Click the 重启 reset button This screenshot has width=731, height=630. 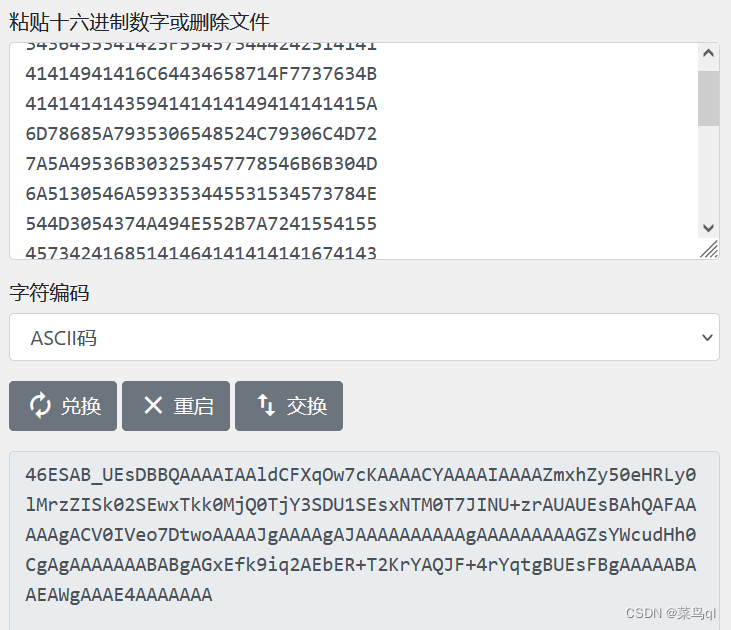tap(176, 406)
